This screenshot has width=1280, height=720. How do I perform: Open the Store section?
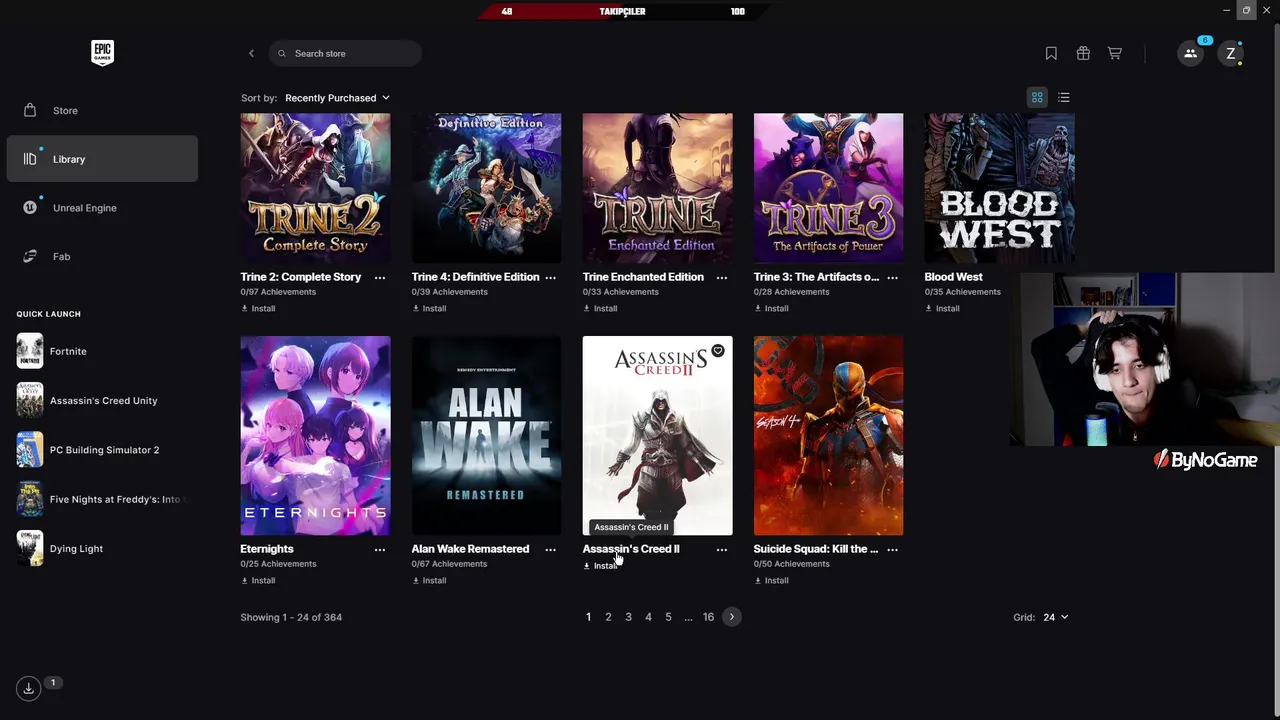point(102,110)
